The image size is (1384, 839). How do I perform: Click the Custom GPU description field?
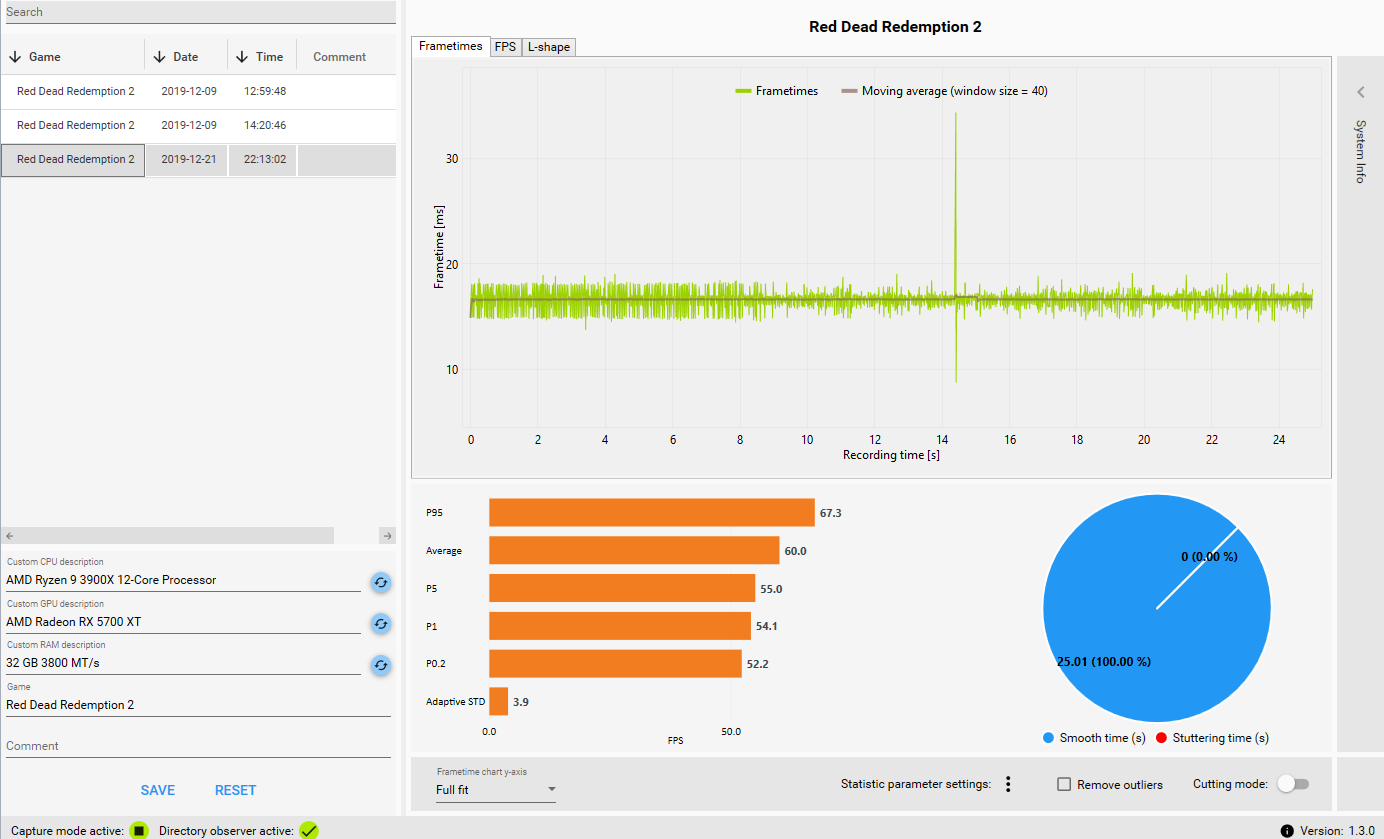point(183,622)
